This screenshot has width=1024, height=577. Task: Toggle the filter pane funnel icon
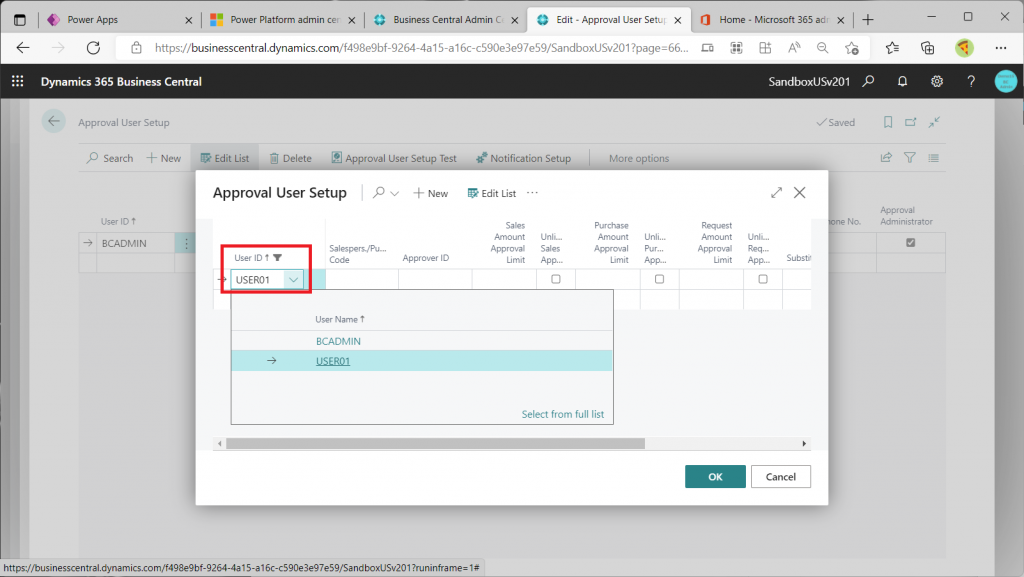coord(909,157)
